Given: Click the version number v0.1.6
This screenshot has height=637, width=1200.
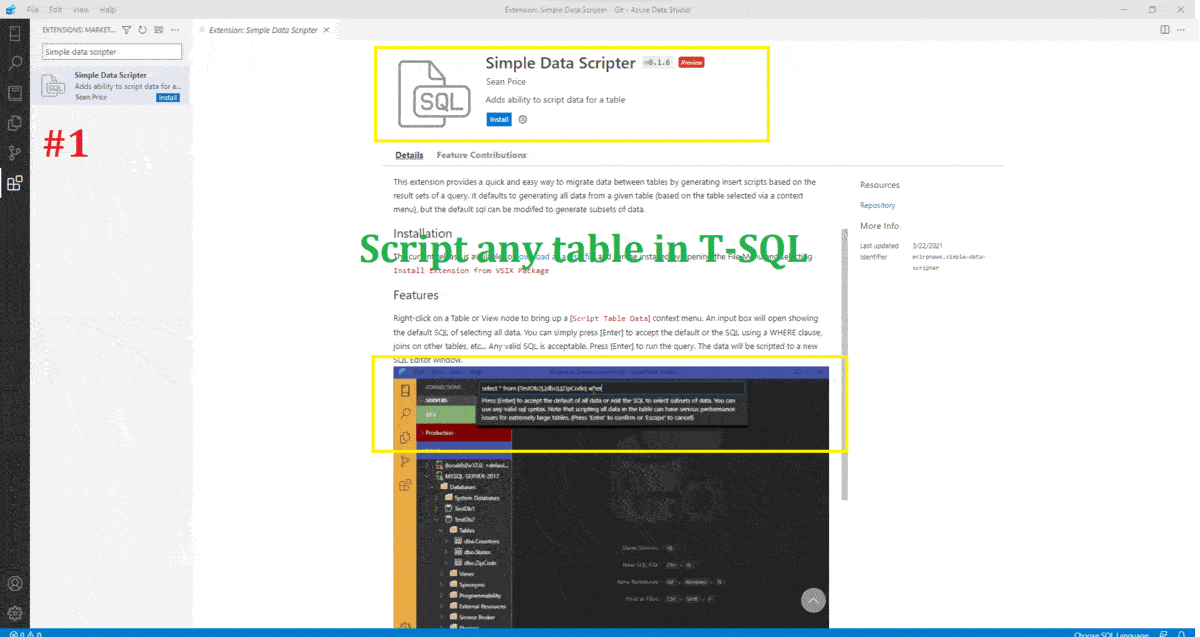Looking at the screenshot, I should (x=657, y=62).
